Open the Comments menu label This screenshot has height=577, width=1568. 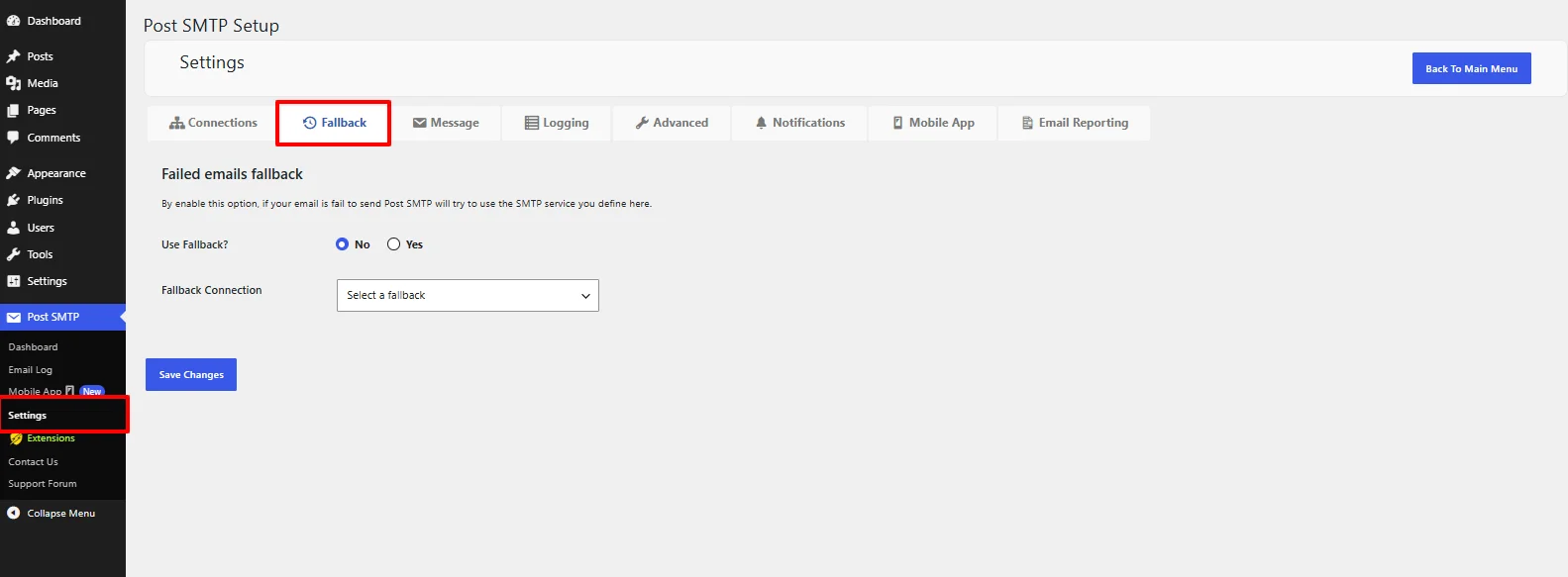53,138
